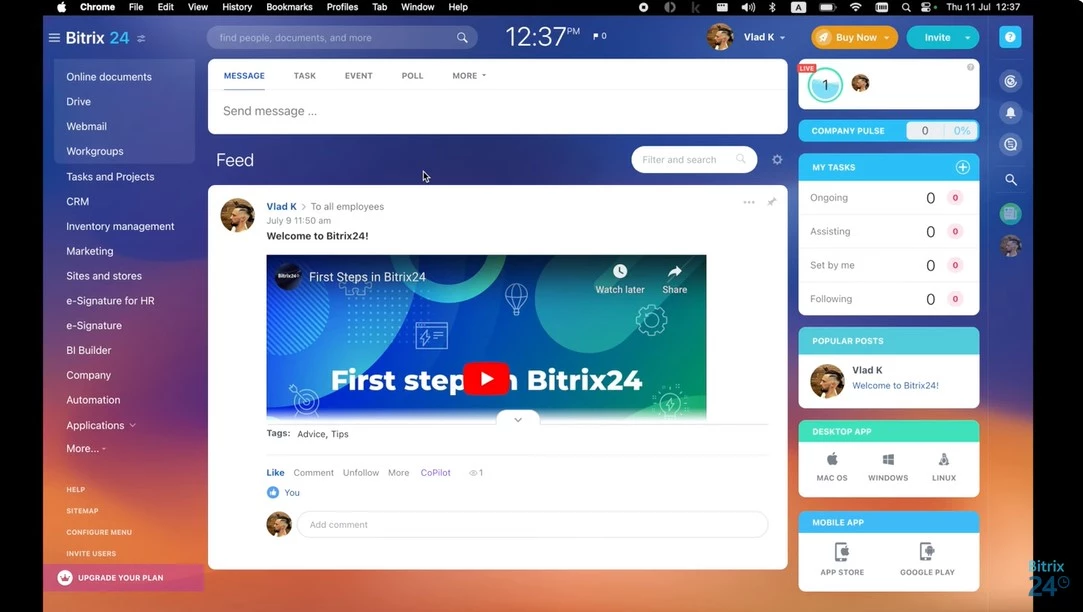Switch to the TASK tab
This screenshot has height=612, width=1083.
pos(305,76)
